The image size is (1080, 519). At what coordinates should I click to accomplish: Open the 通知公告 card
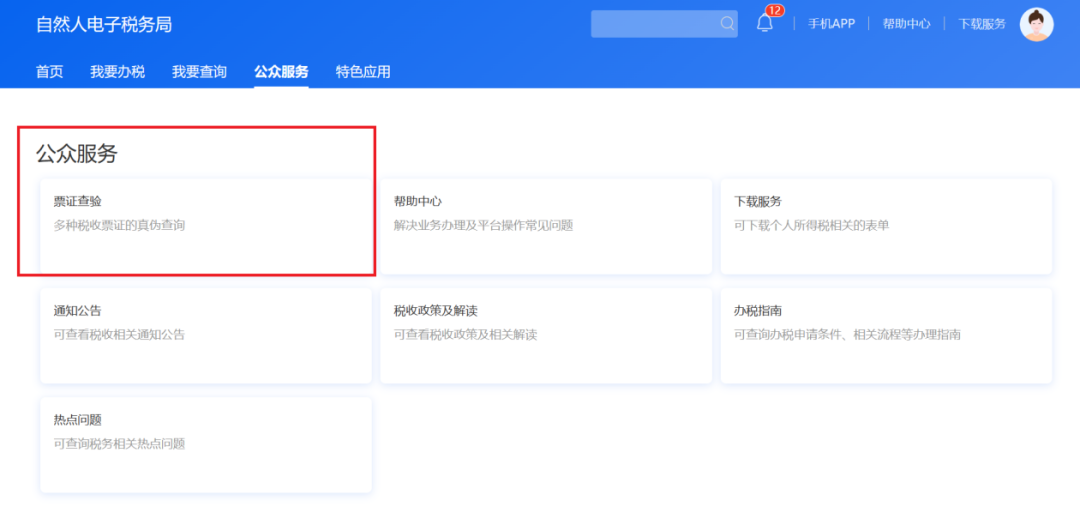pyautogui.click(x=205, y=334)
